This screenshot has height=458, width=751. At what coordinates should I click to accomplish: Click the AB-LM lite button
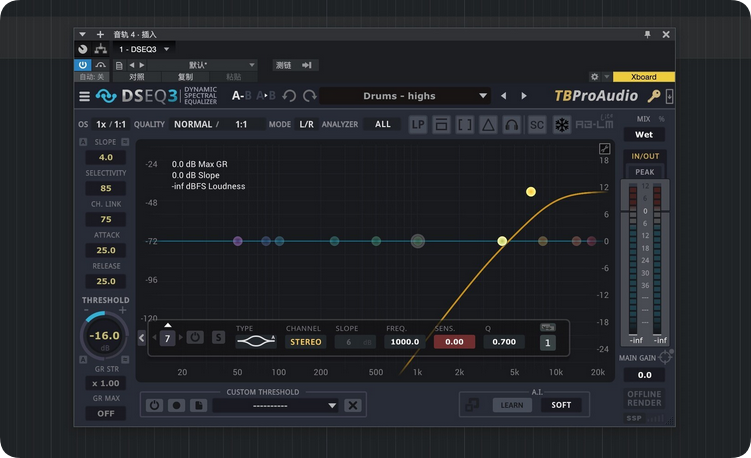(x=594, y=124)
